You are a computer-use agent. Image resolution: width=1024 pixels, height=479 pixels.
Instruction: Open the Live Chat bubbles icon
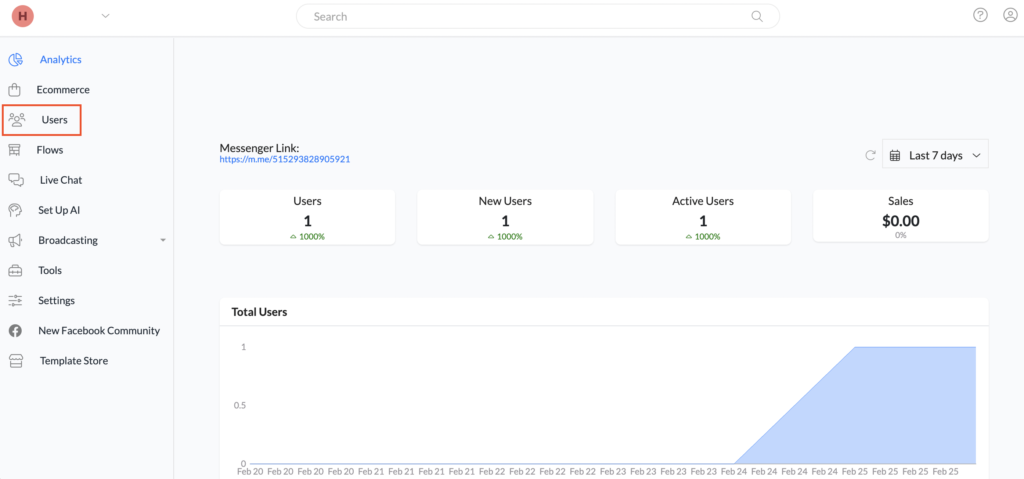[16, 180]
